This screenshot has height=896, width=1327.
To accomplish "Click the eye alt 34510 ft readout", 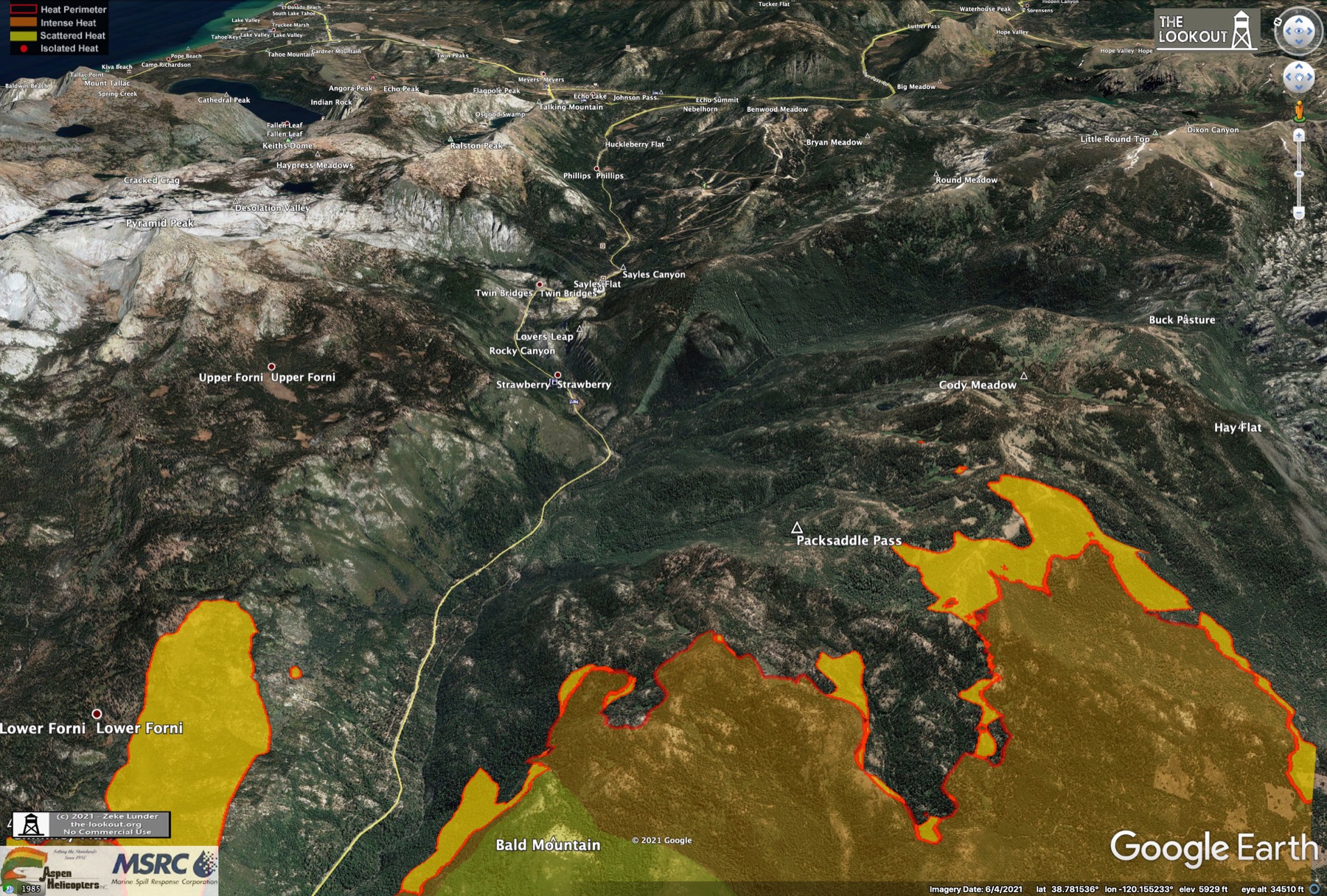I will coord(1272,889).
